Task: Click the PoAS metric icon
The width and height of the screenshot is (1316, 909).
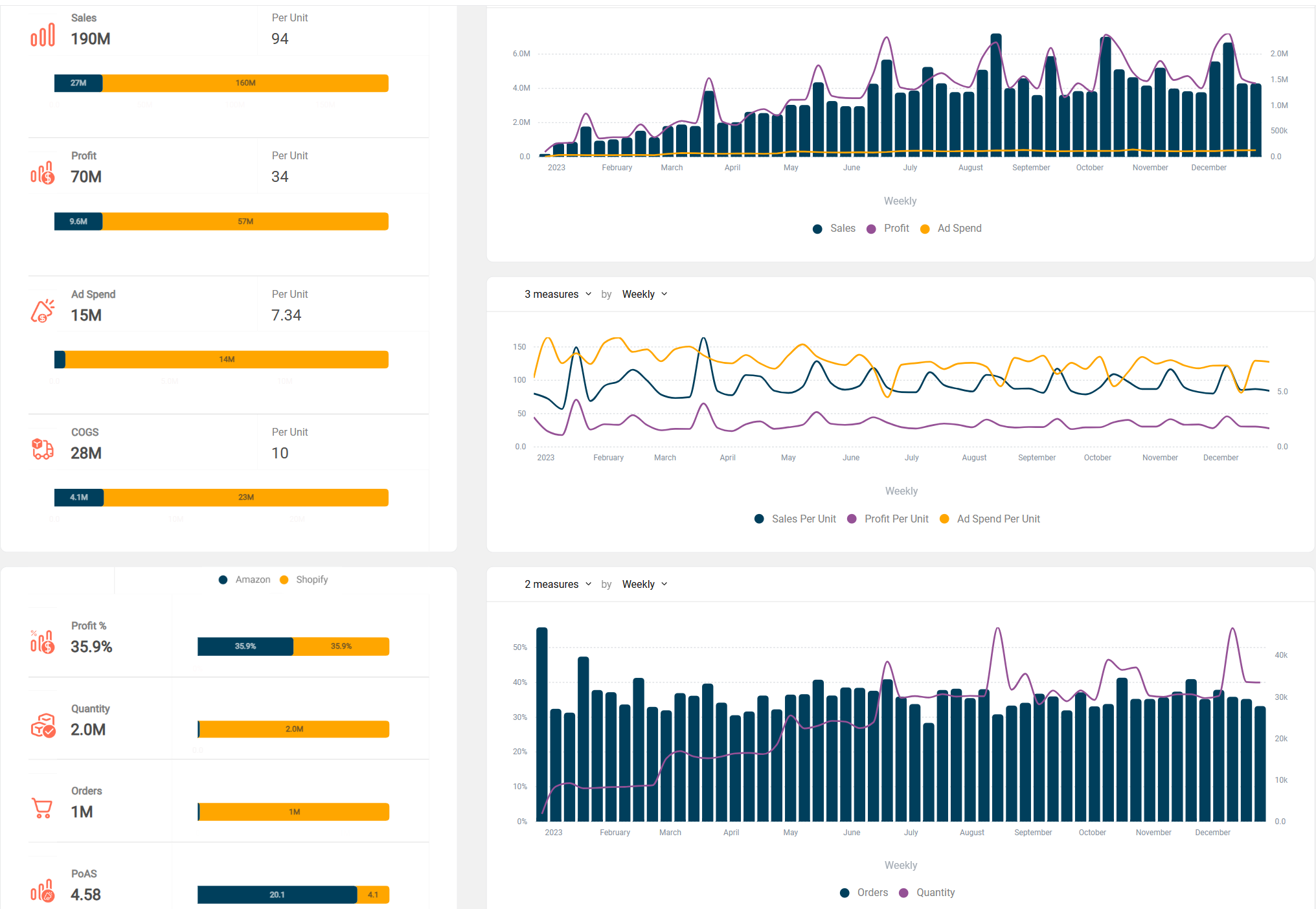Action: pos(43,891)
